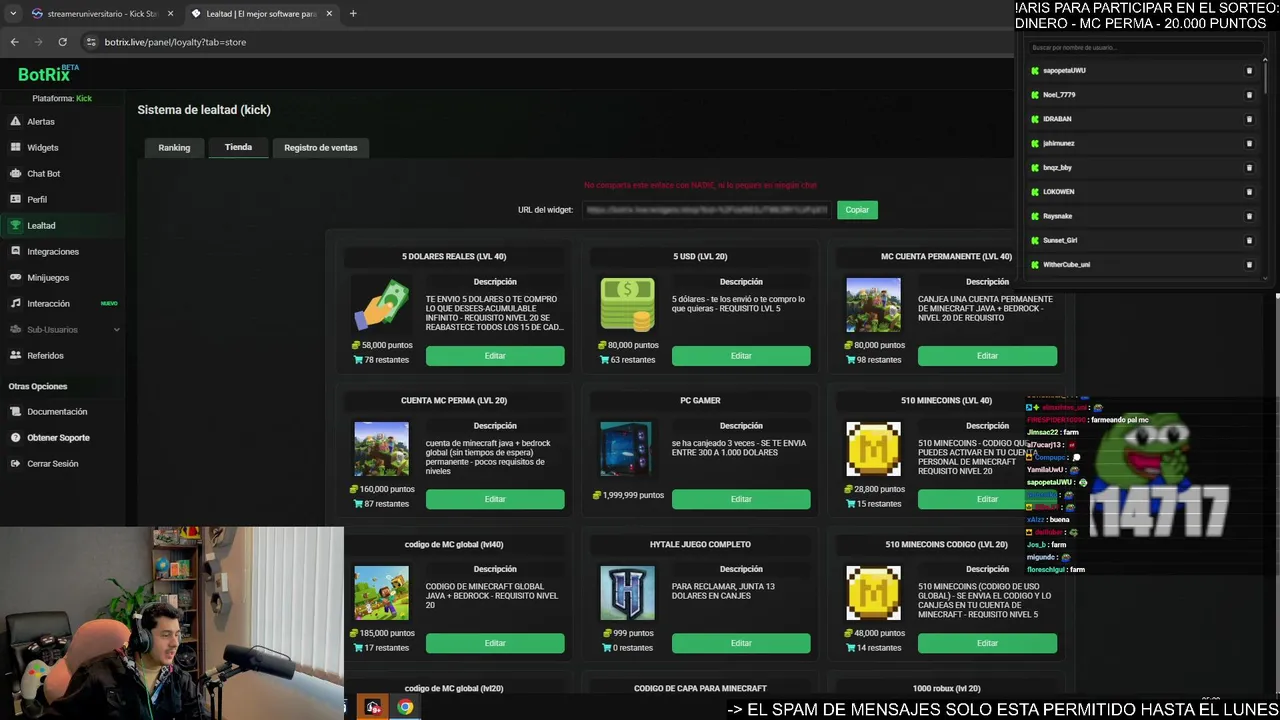Click Editar on 5 USD (LVL 20)
Screen dimensions: 1280x720
(x=741, y=356)
